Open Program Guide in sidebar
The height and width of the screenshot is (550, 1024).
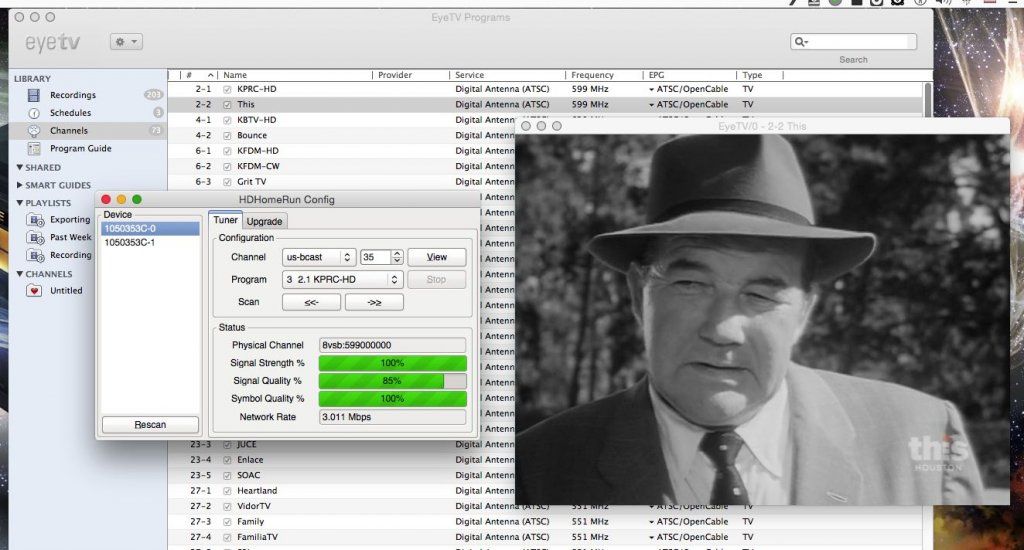(80, 148)
